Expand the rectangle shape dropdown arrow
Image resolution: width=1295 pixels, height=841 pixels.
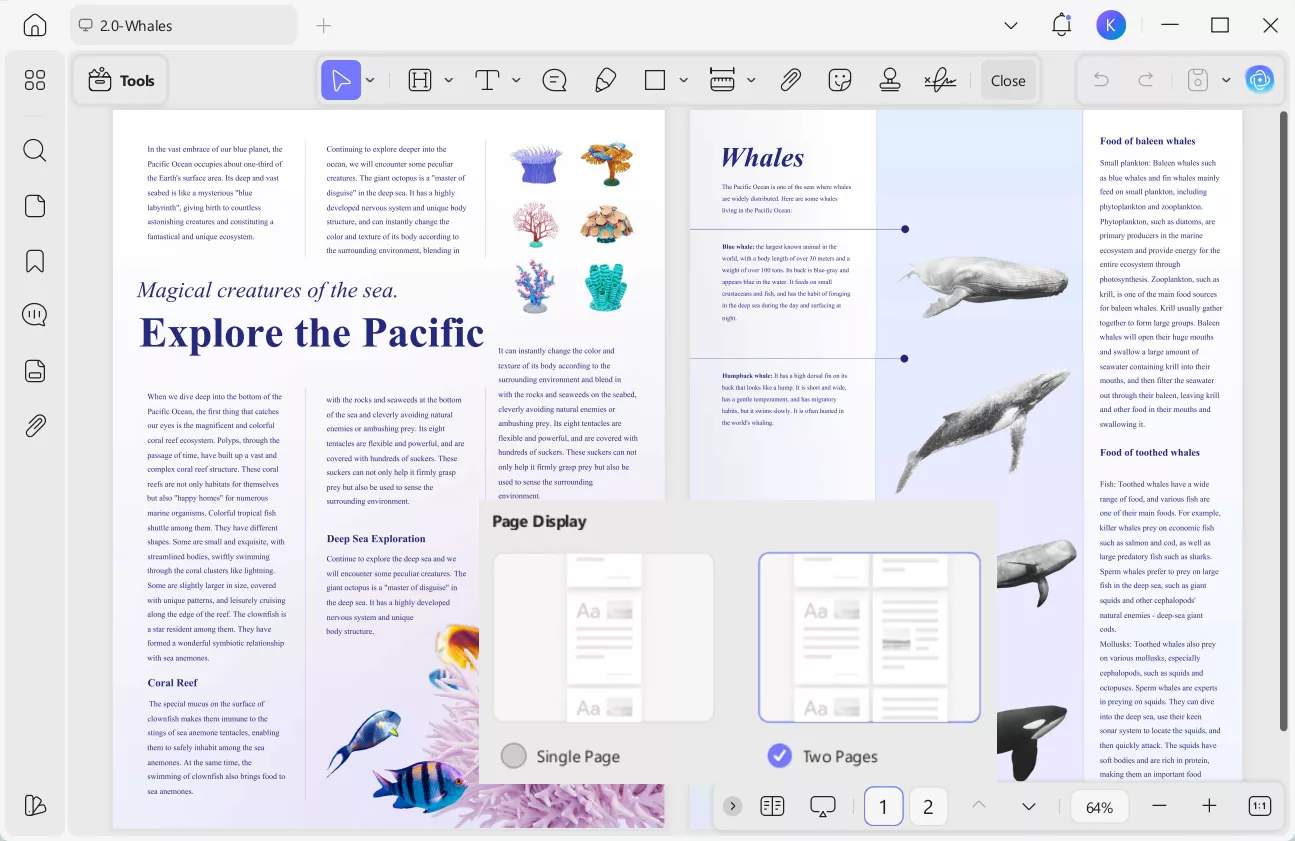(x=684, y=81)
